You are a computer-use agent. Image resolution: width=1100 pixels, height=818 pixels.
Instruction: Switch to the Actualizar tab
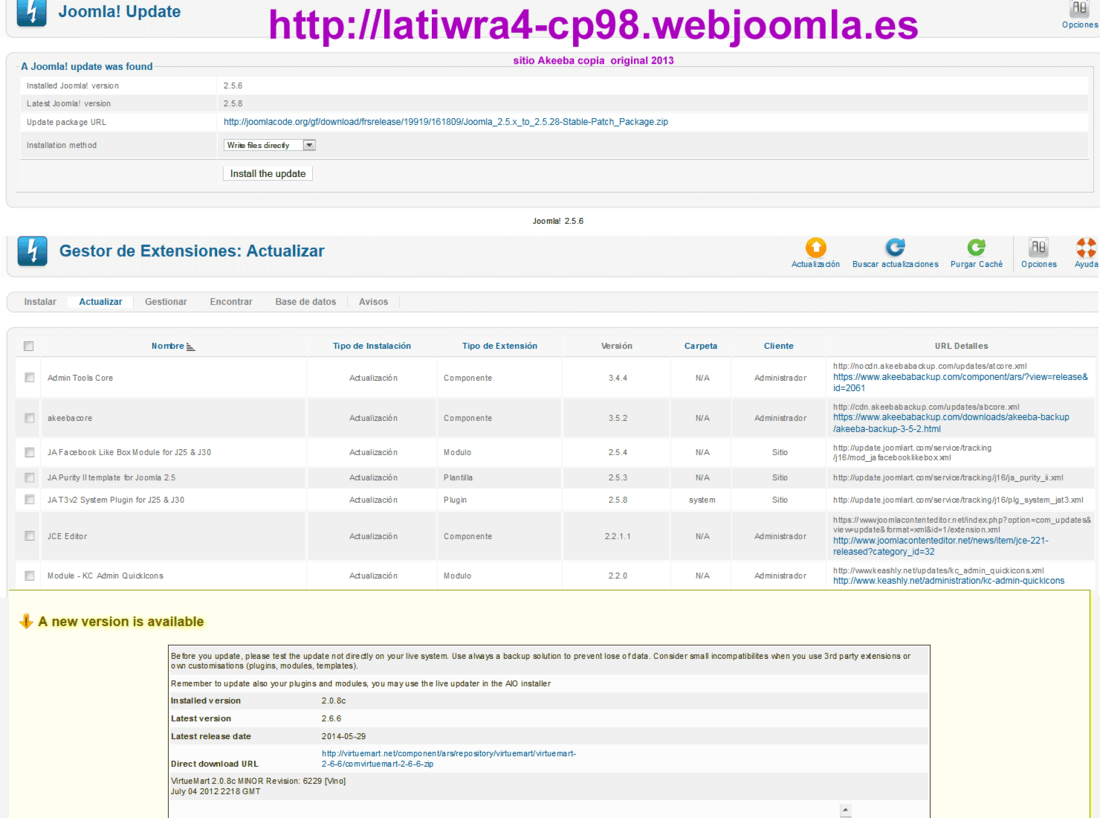[x=100, y=302]
